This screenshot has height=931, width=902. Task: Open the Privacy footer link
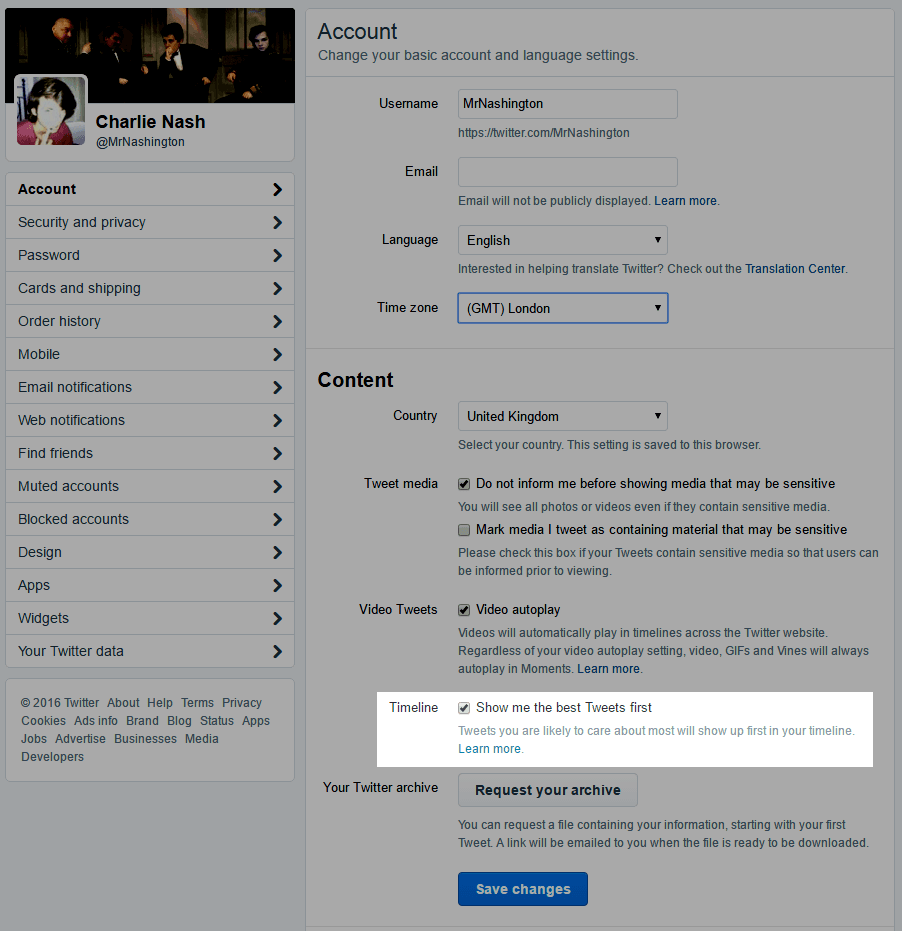[242, 703]
